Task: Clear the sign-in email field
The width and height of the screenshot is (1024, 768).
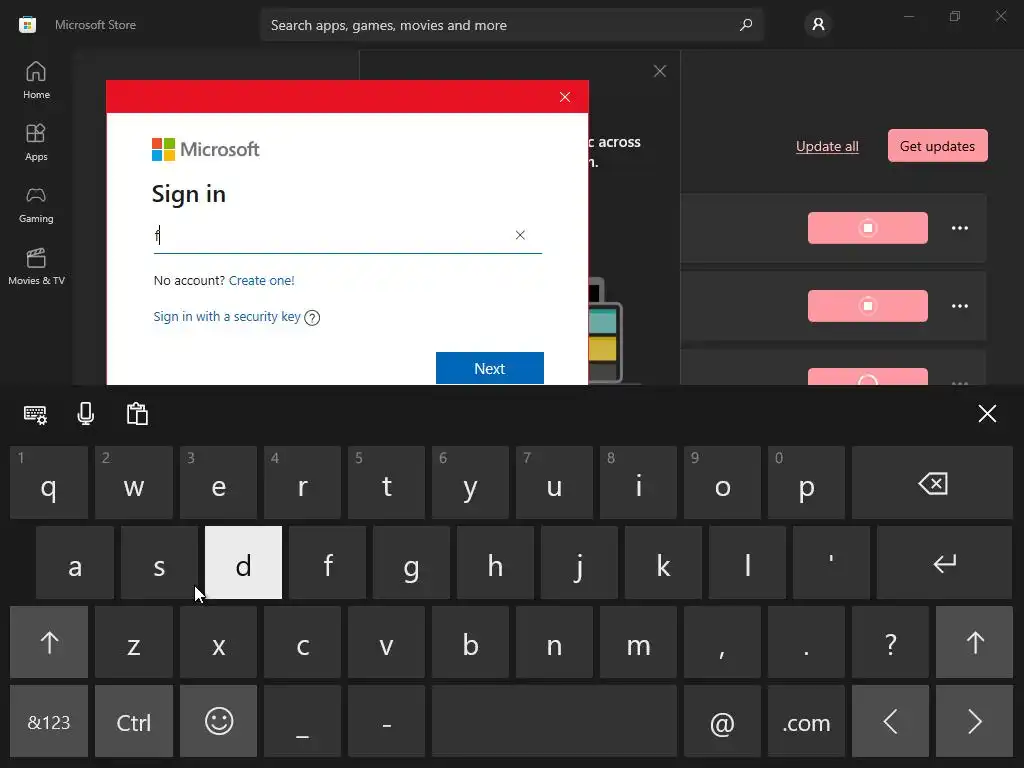Action: click(x=520, y=235)
